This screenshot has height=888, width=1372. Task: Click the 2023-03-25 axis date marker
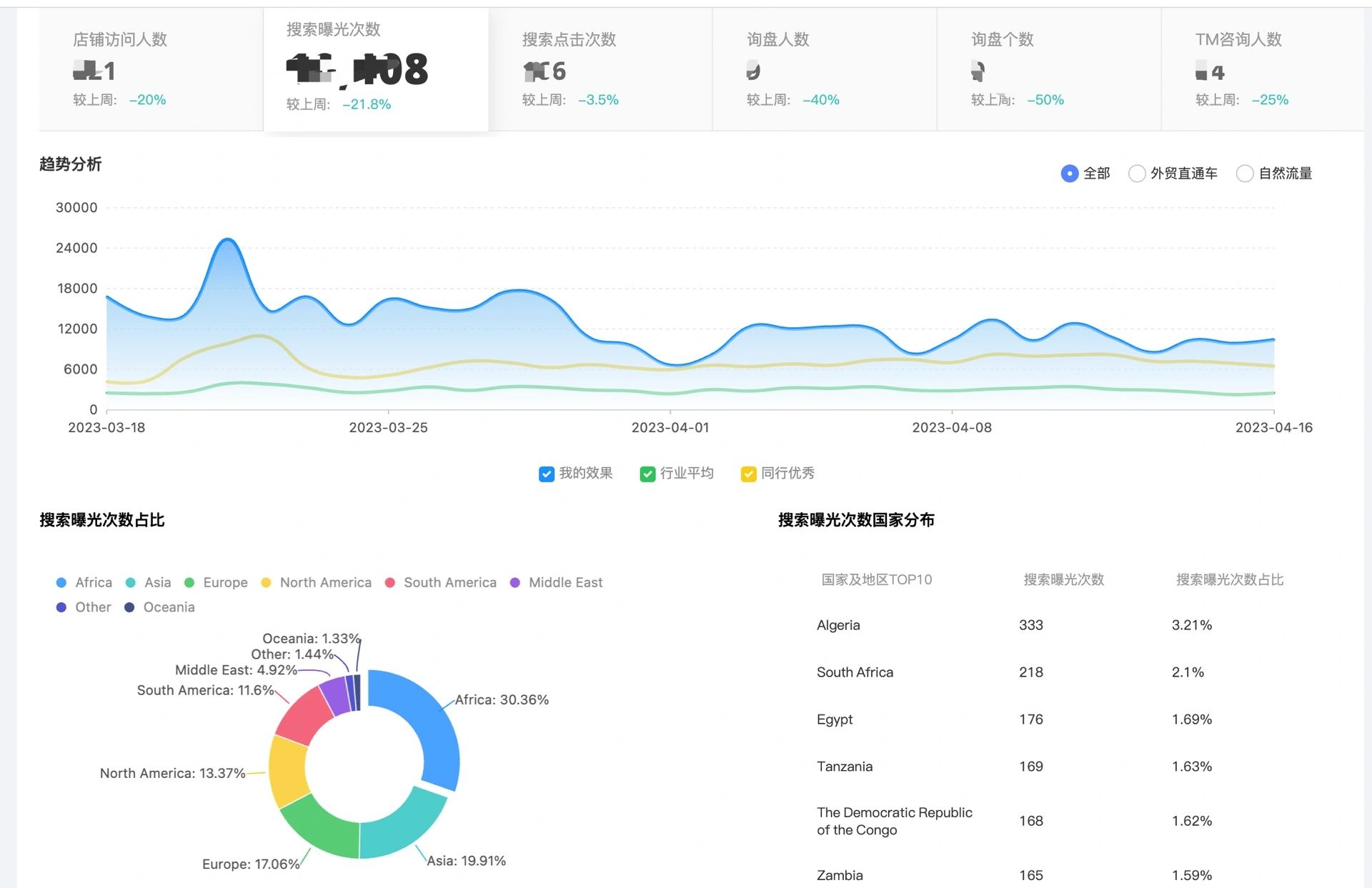388,428
